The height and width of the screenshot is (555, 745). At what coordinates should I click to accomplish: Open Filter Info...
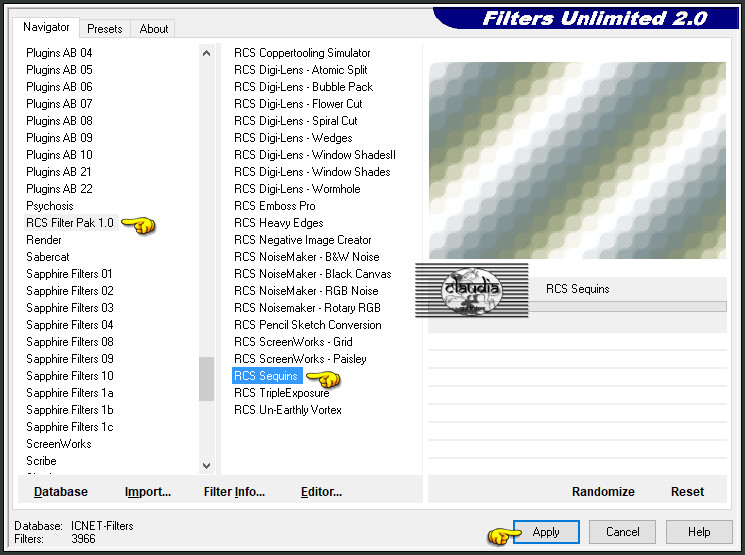234,491
